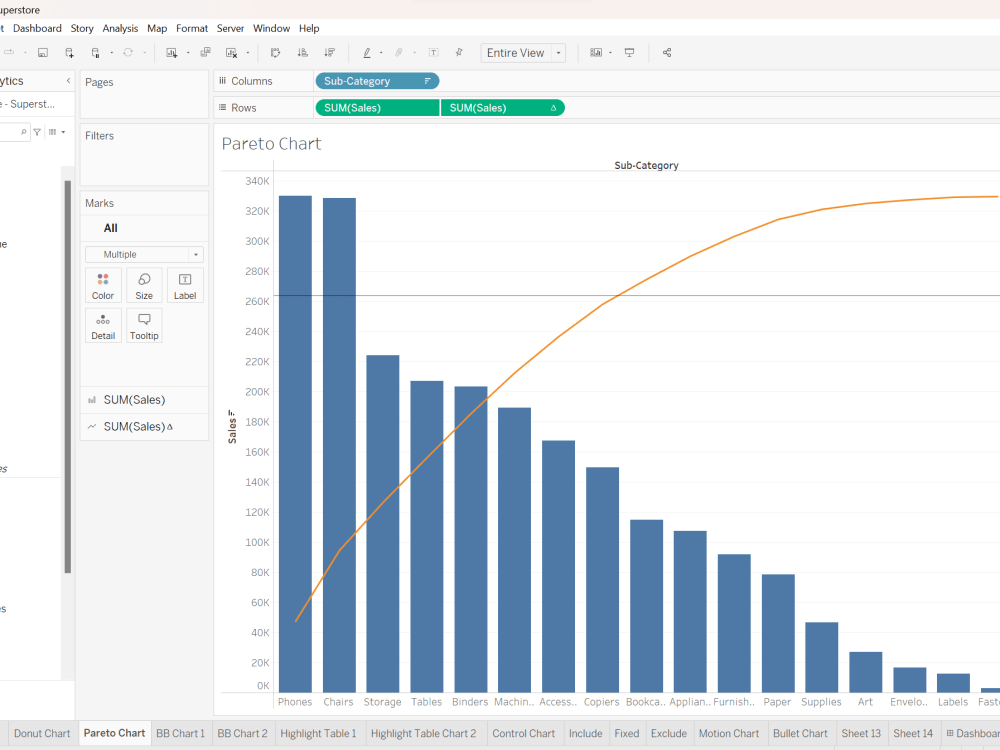Open the Analysis menu
This screenshot has height=750, width=1000.
click(120, 28)
